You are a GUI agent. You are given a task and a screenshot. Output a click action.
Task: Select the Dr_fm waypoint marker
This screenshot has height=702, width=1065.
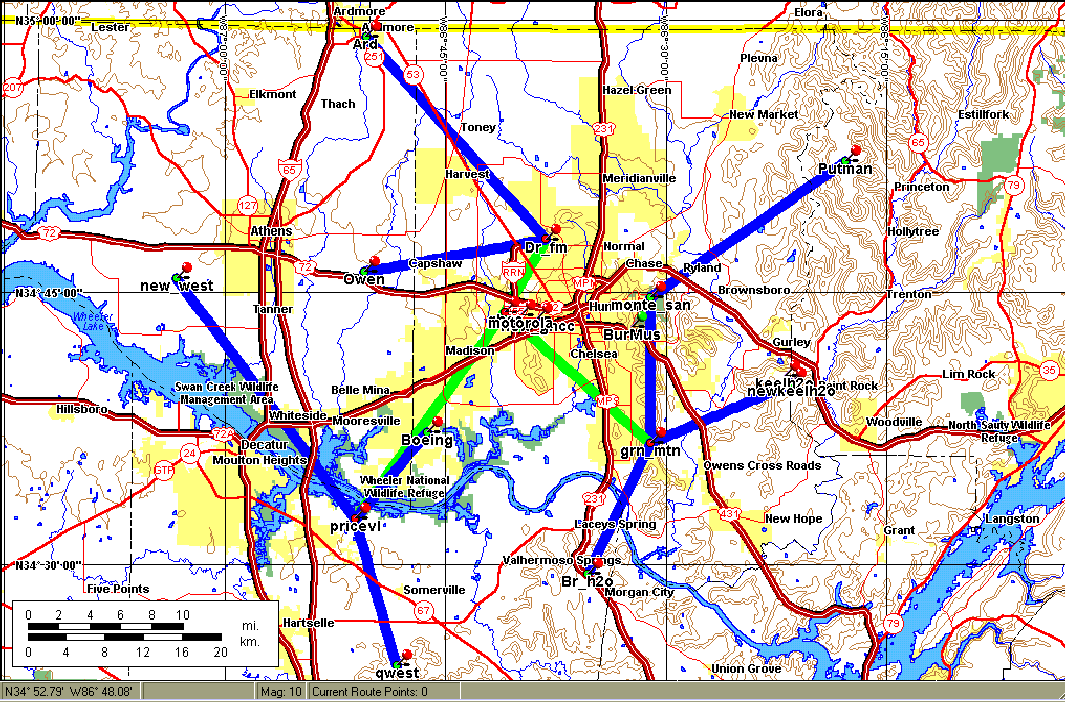pos(553,233)
